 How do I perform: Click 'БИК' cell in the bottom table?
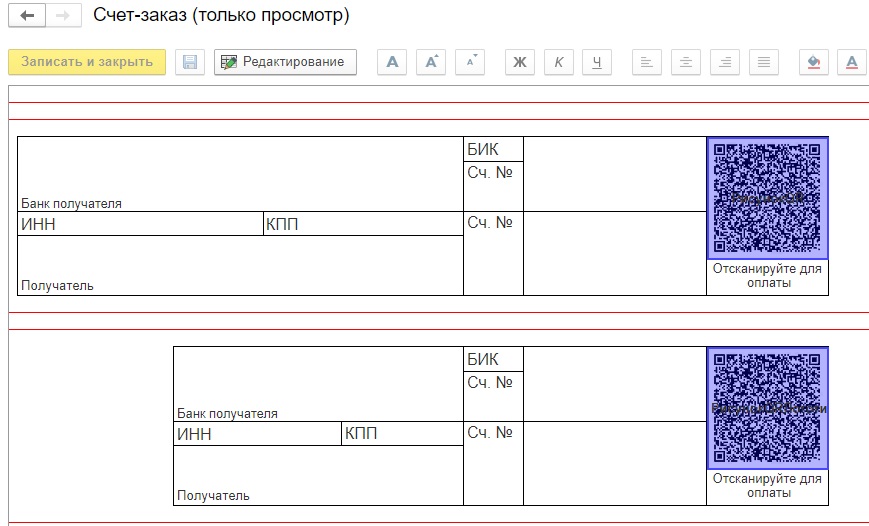click(493, 359)
